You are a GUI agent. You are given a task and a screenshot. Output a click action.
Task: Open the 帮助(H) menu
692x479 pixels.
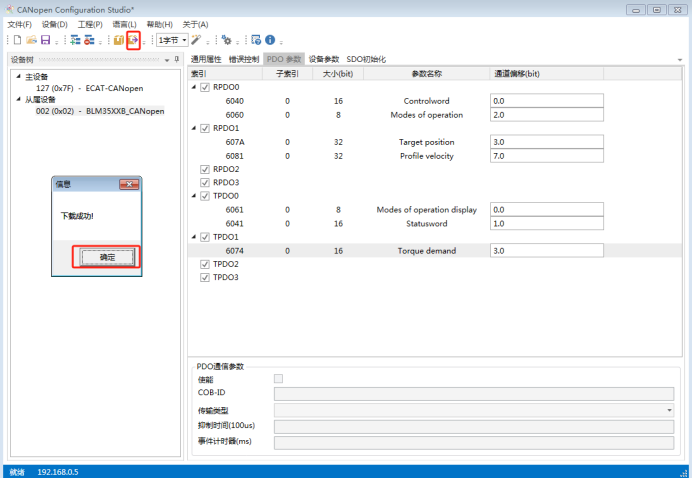[160, 24]
